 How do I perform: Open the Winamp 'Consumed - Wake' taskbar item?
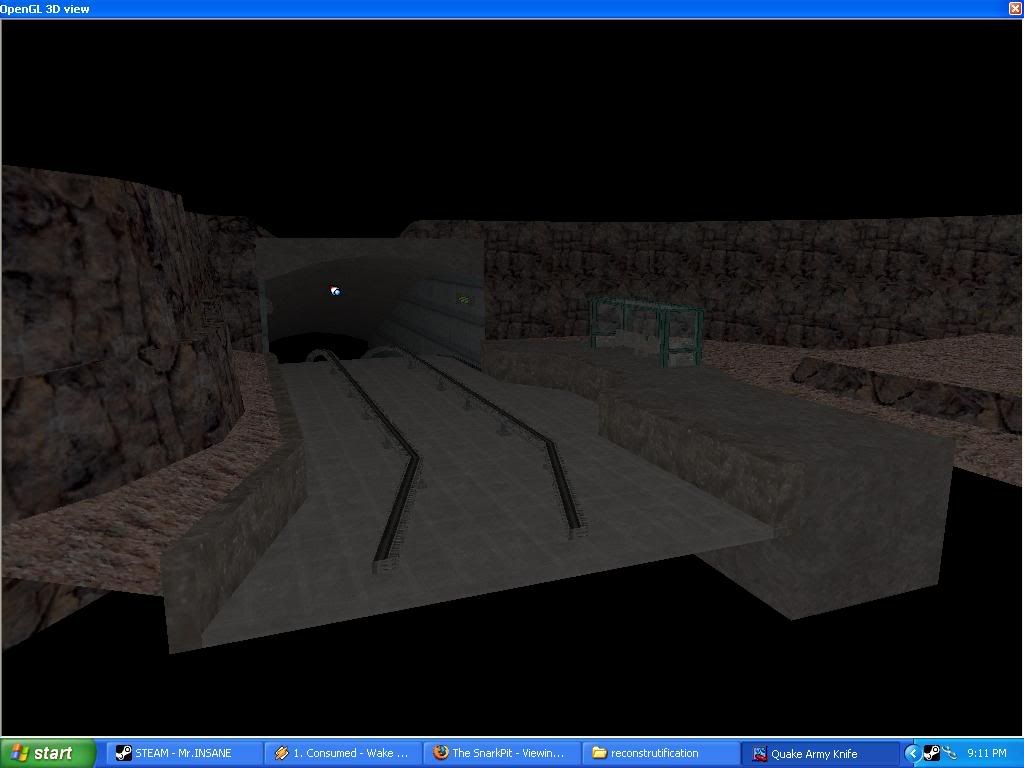343,753
